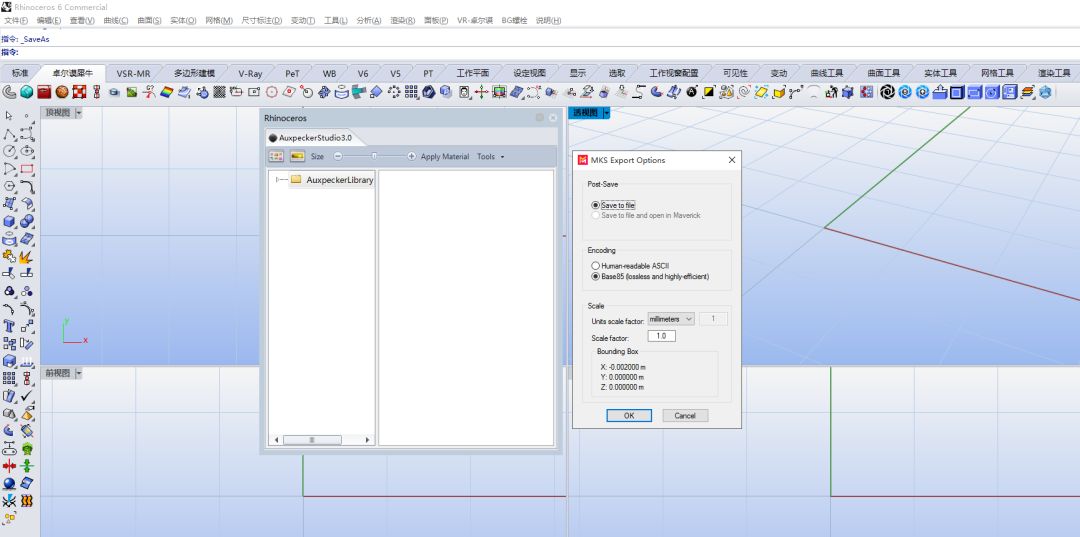1080x537 pixels.
Task: Select the Join puzzle-piece tool
Action: 9,257
